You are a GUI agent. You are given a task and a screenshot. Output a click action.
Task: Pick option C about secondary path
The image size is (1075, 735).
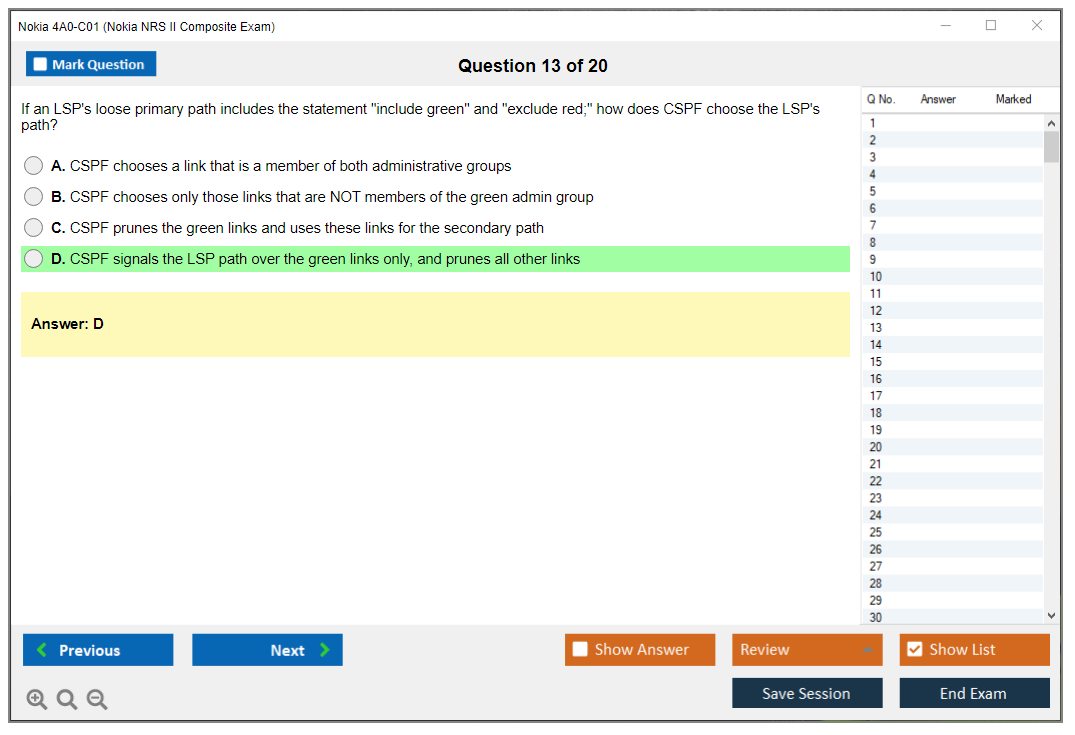34,228
